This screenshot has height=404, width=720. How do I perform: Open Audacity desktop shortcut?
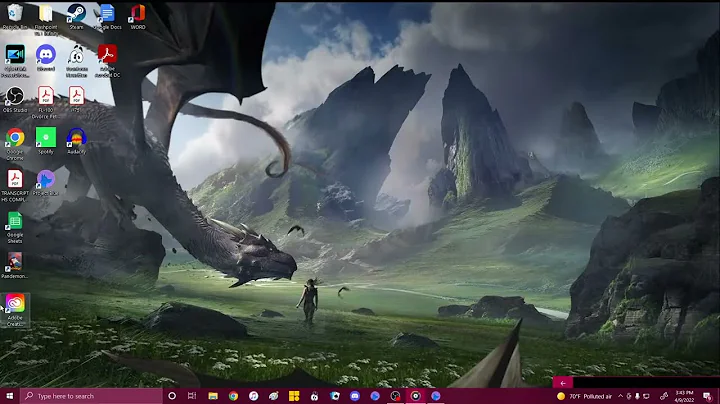[x=76, y=141]
